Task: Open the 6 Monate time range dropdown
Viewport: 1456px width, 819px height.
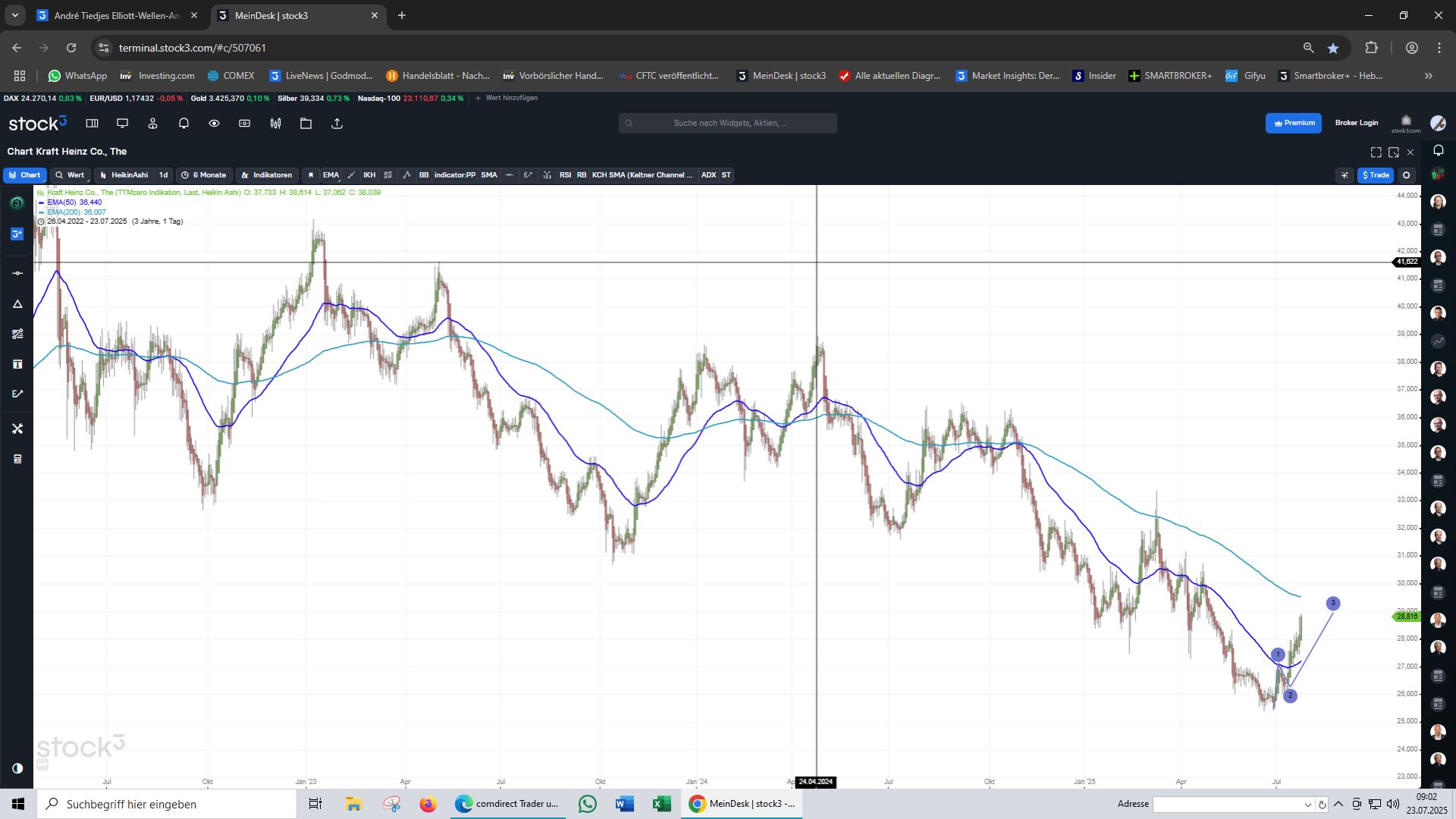Action: tap(204, 175)
